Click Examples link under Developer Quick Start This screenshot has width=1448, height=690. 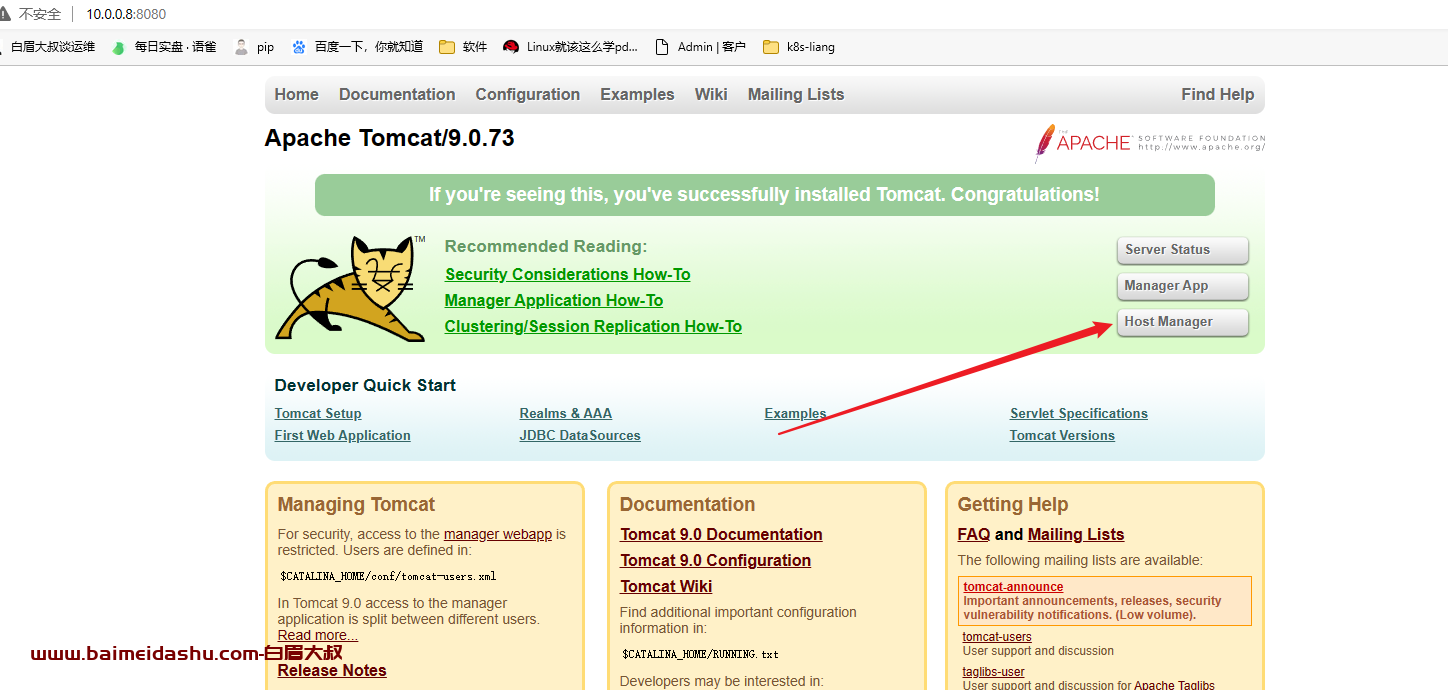tap(795, 414)
